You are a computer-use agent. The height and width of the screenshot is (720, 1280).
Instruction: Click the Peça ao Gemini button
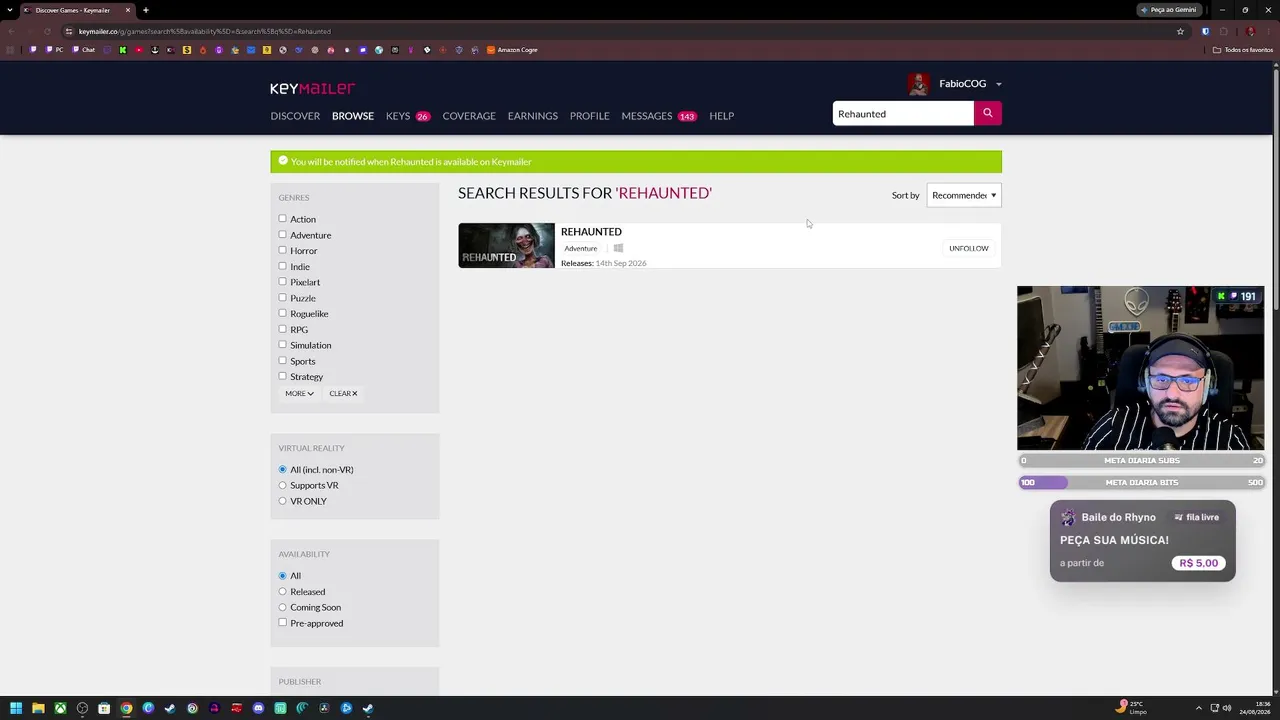coord(1168,10)
